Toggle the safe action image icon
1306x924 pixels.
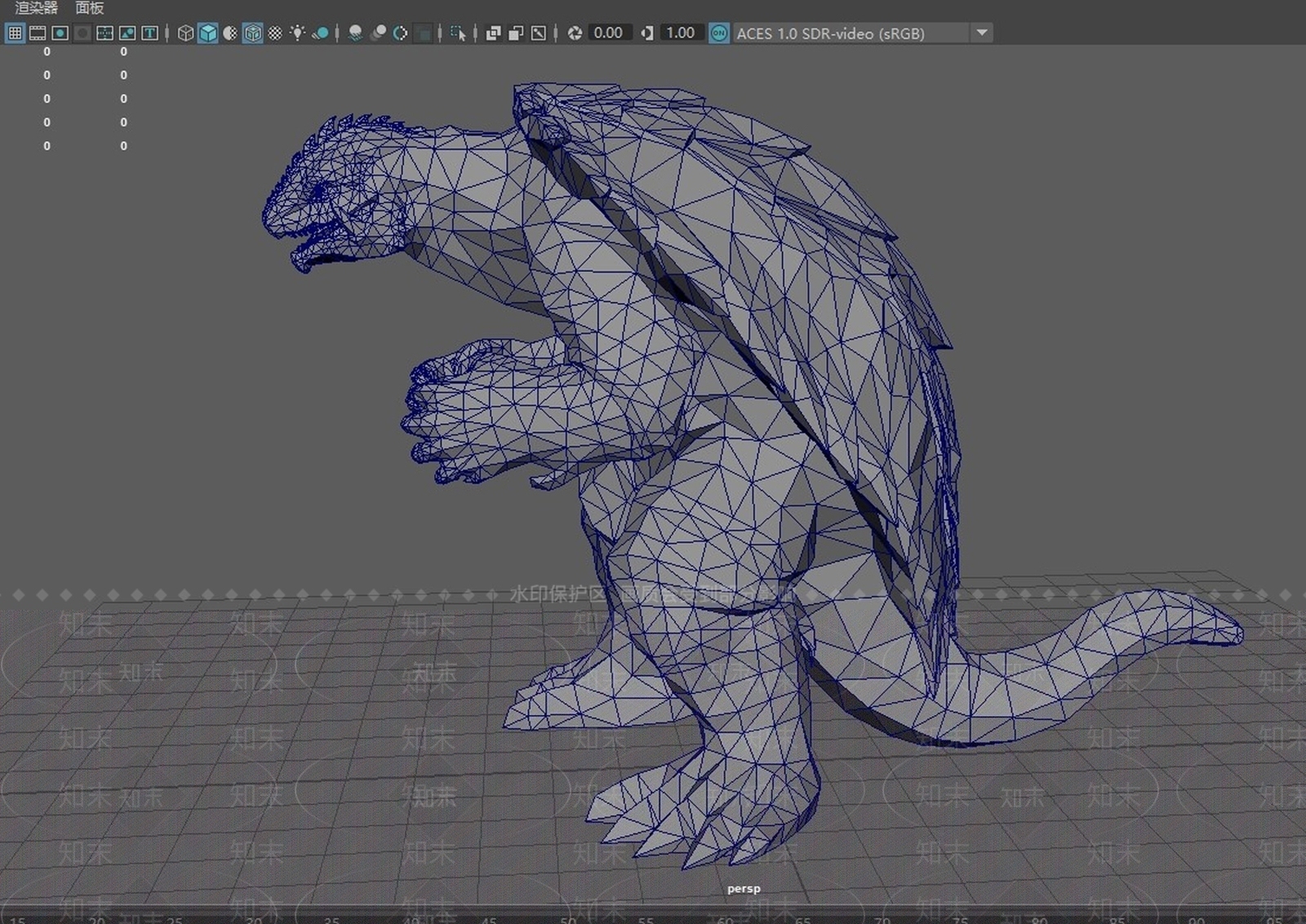[x=127, y=33]
